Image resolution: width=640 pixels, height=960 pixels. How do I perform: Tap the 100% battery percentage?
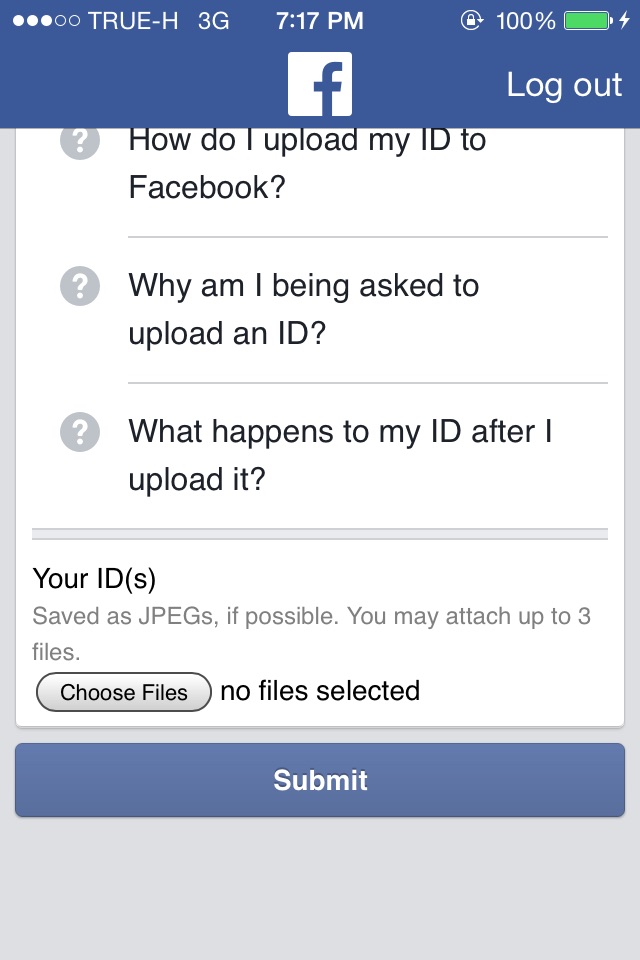tap(525, 21)
